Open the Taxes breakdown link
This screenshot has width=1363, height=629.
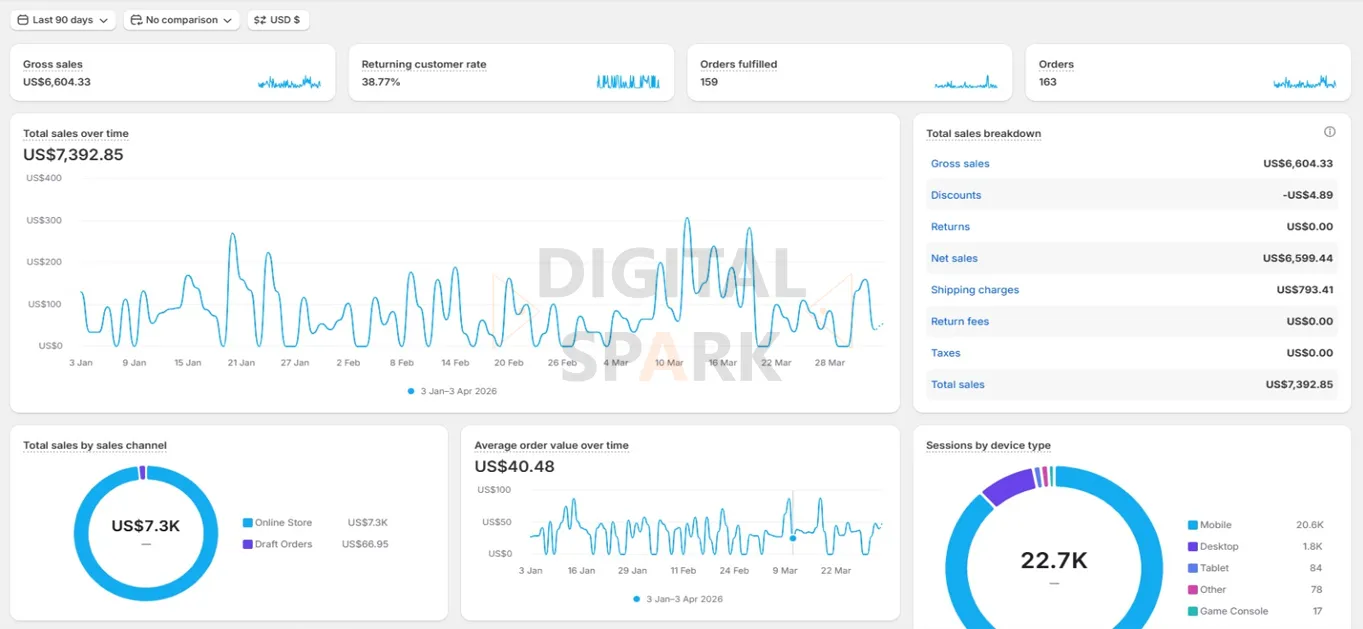tap(945, 353)
